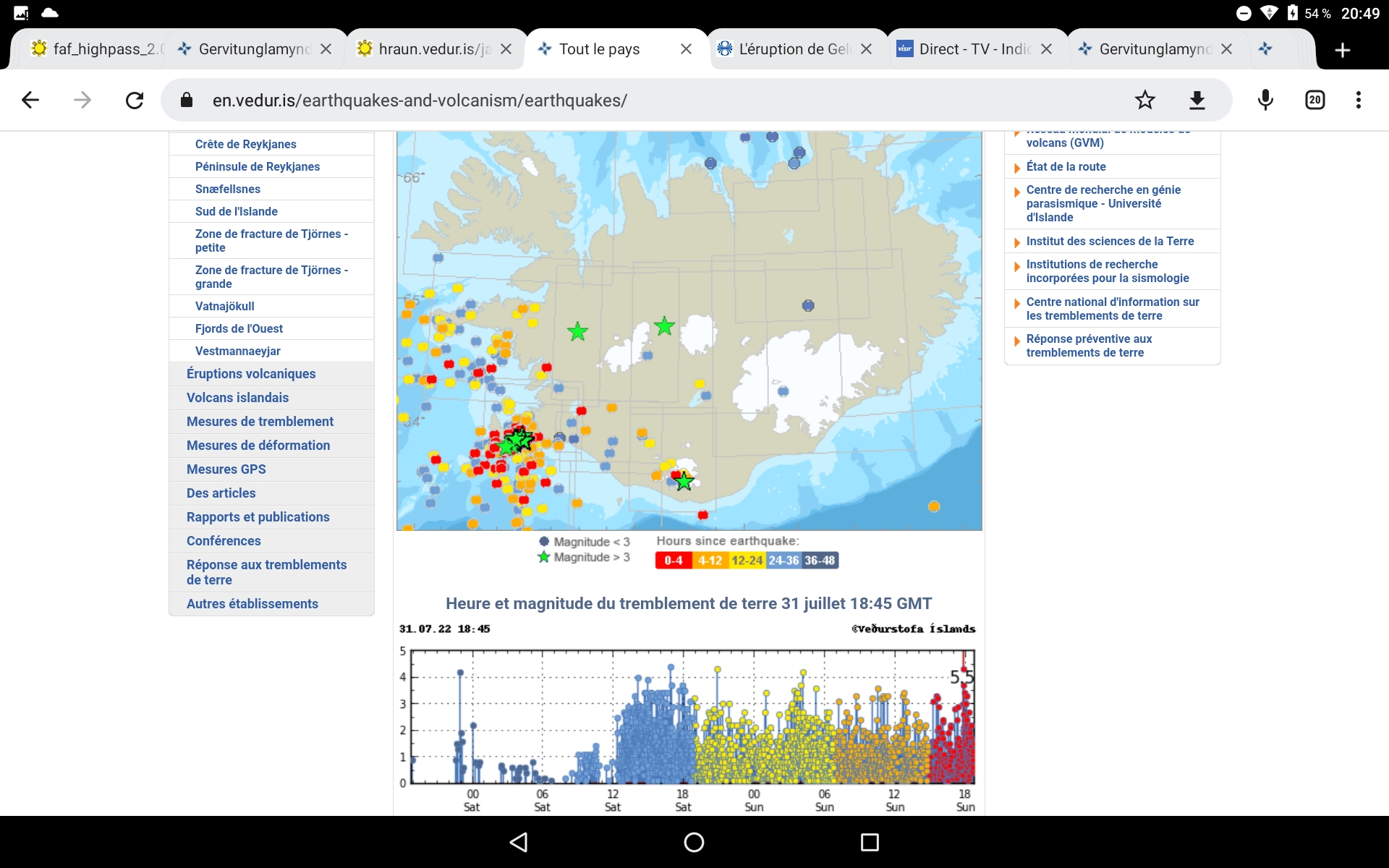Open the Éruptions volcaniques menu item
This screenshot has height=868, width=1389.
click(251, 373)
